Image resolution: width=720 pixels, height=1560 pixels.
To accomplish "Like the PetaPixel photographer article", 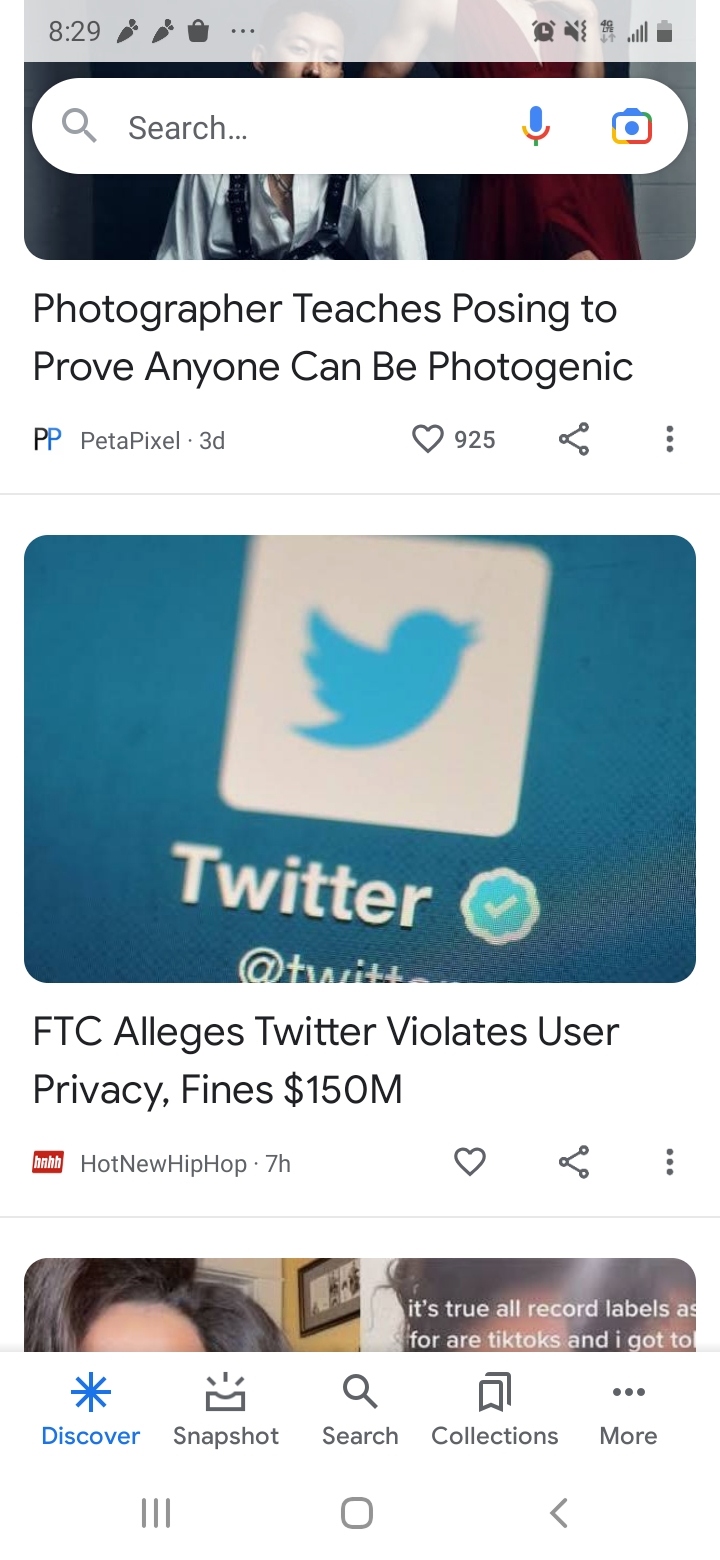I will (428, 439).
